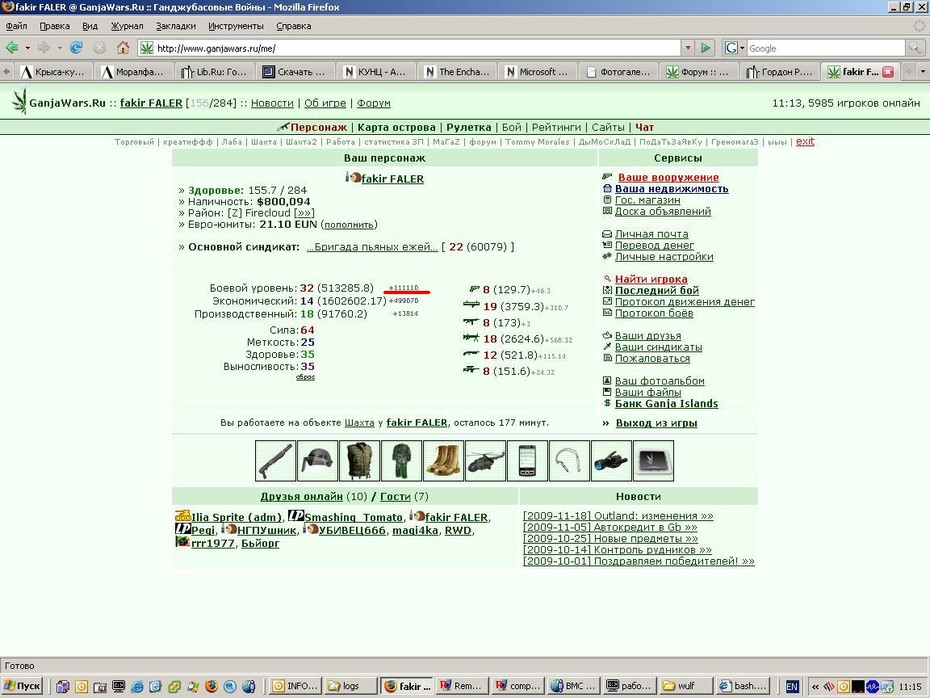Open Личная почта link
The image size is (930, 698).
click(x=651, y=234)
